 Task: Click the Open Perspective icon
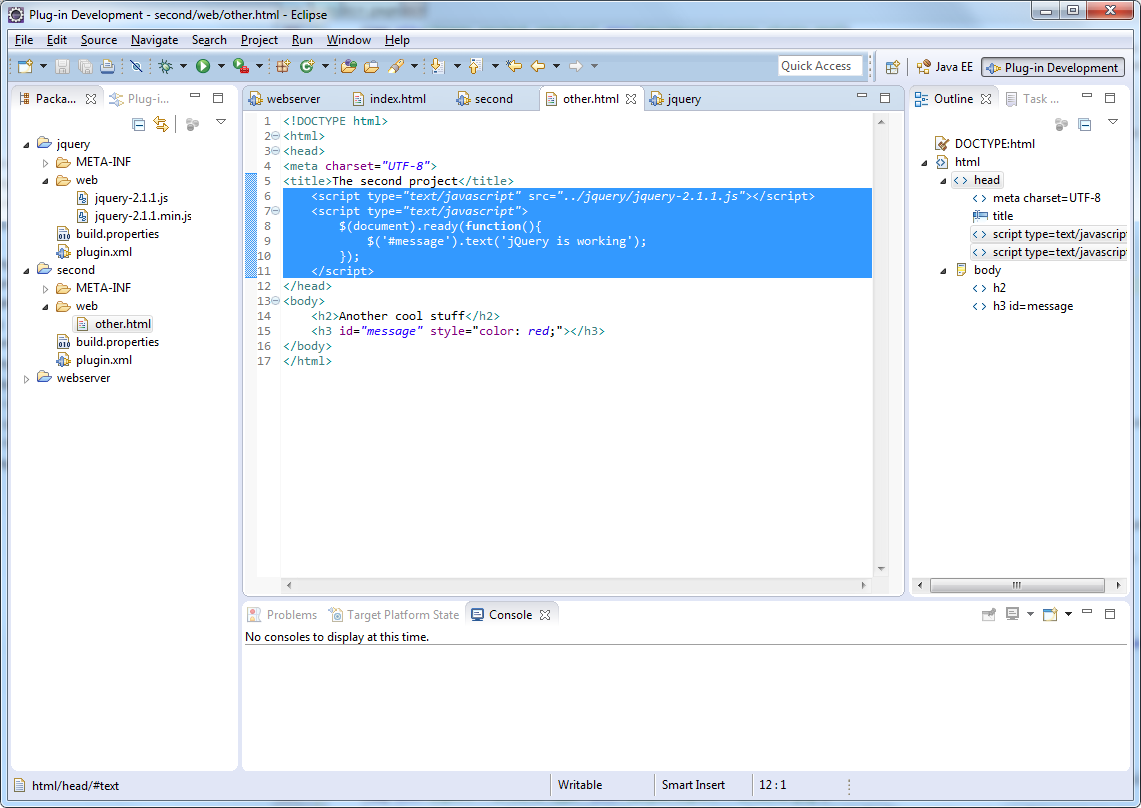[893, 67]
